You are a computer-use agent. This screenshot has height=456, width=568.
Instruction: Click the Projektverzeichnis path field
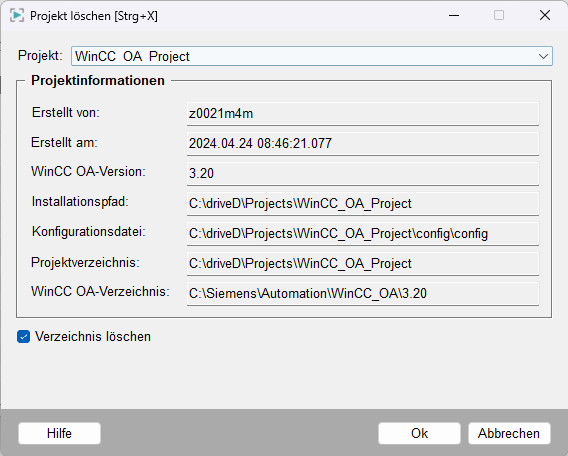tap(363, 263)
